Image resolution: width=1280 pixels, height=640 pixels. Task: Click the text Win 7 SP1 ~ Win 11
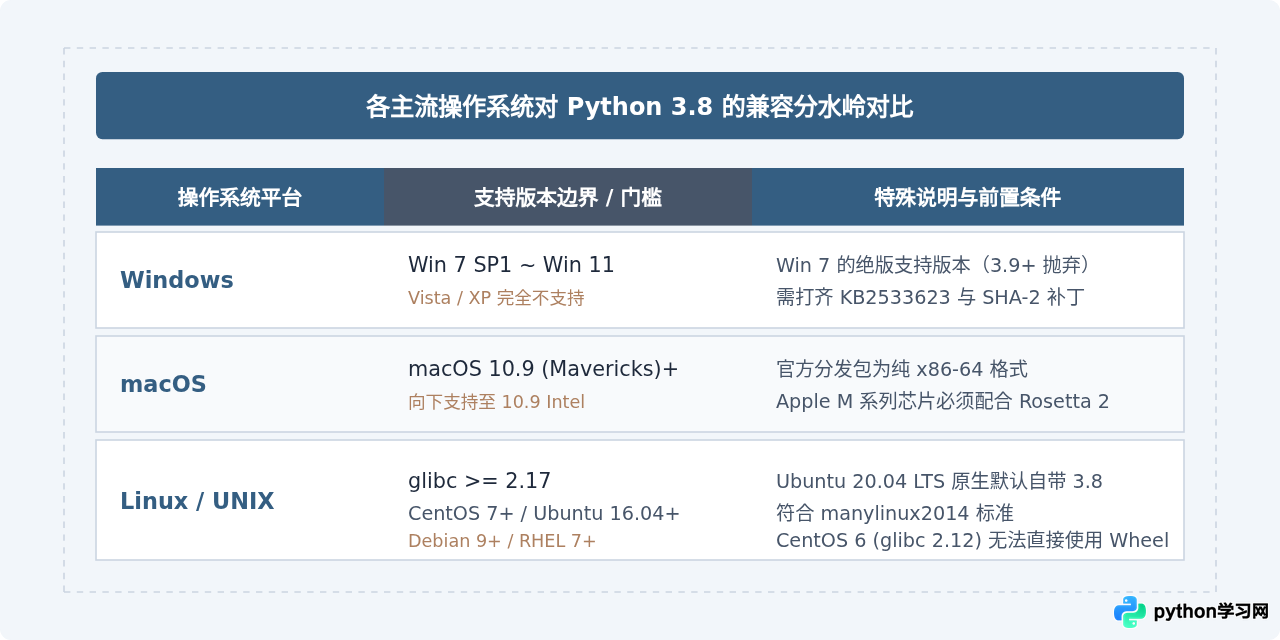click(511, 265)
